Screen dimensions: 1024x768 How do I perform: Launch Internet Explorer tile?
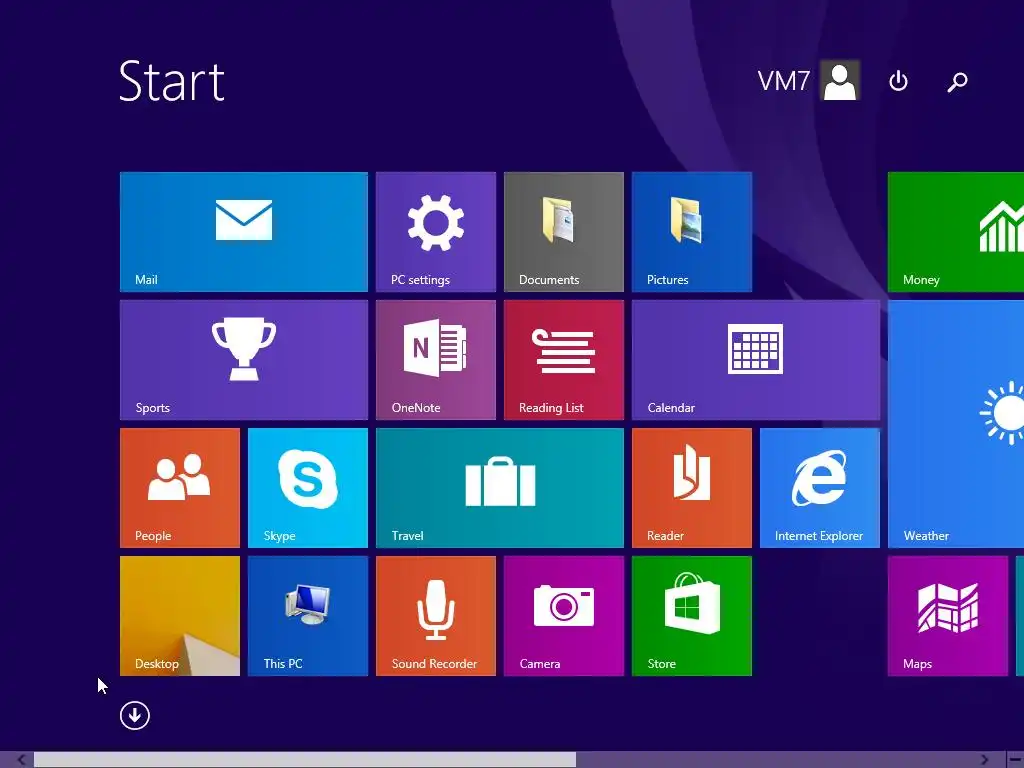[x=820, y=488]
